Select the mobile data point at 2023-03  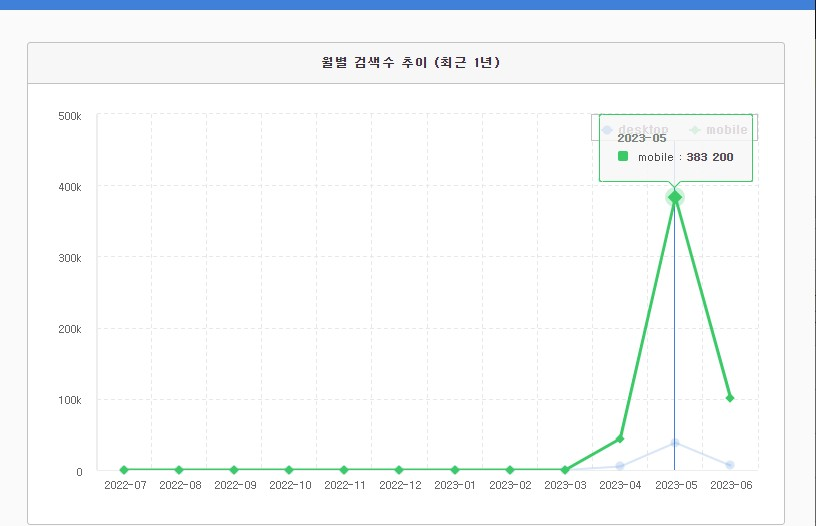pyautogui.click(x=565, y=469)
